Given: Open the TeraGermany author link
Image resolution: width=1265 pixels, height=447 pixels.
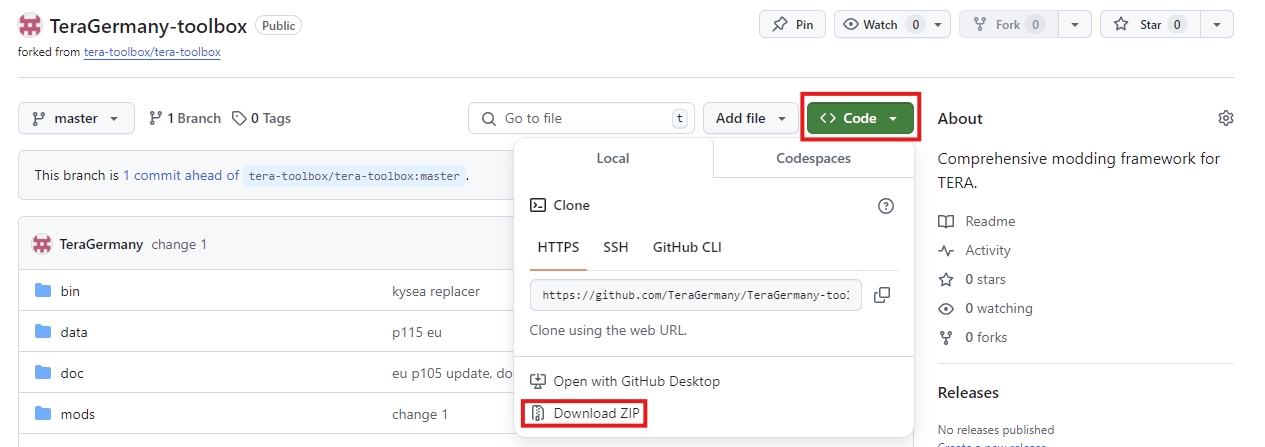Looking at the screenshot, I should (x=101, y=244).
